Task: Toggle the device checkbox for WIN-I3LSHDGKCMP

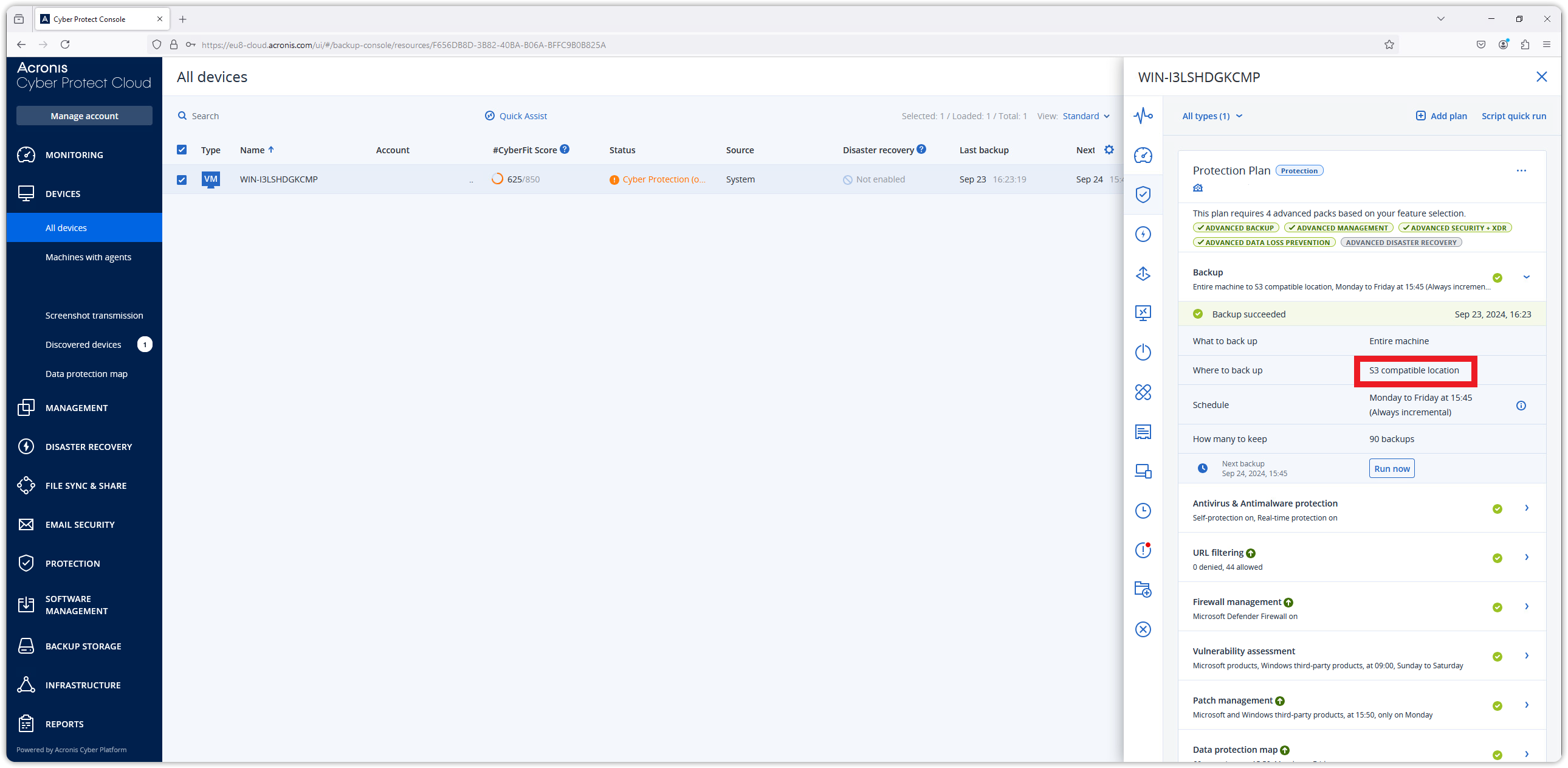Action: (182, 179)
